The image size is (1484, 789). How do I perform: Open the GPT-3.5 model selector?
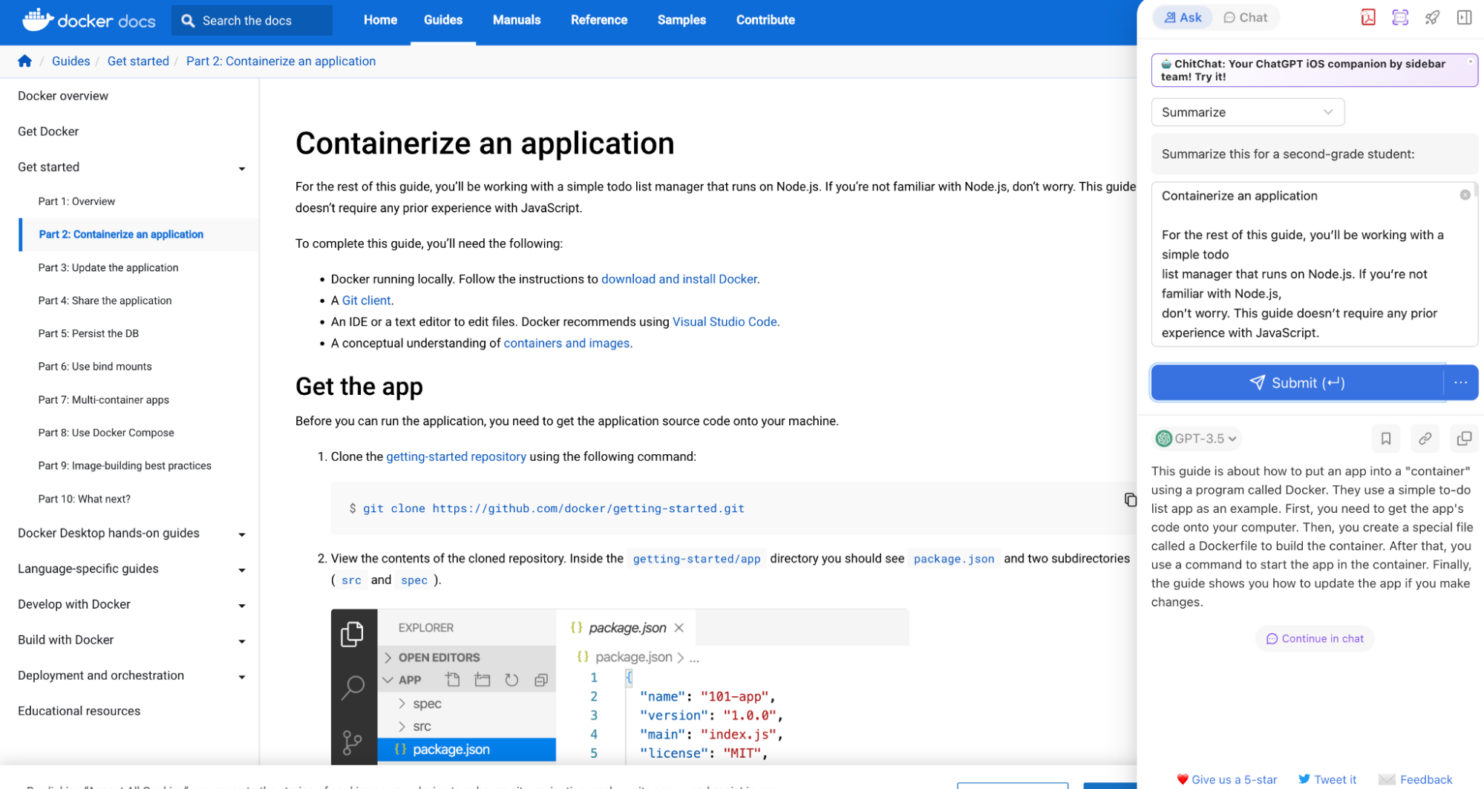coord(1196,438)
